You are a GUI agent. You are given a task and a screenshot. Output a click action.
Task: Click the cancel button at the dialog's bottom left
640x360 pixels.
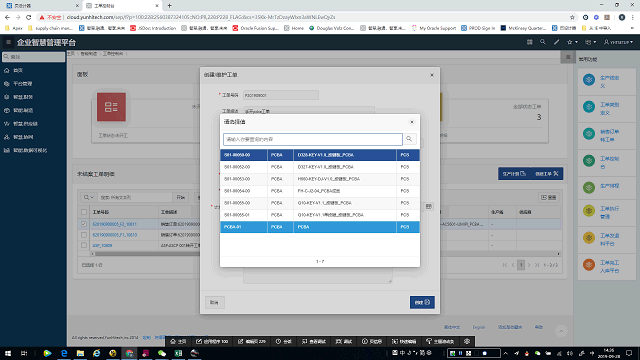(215, 302)
